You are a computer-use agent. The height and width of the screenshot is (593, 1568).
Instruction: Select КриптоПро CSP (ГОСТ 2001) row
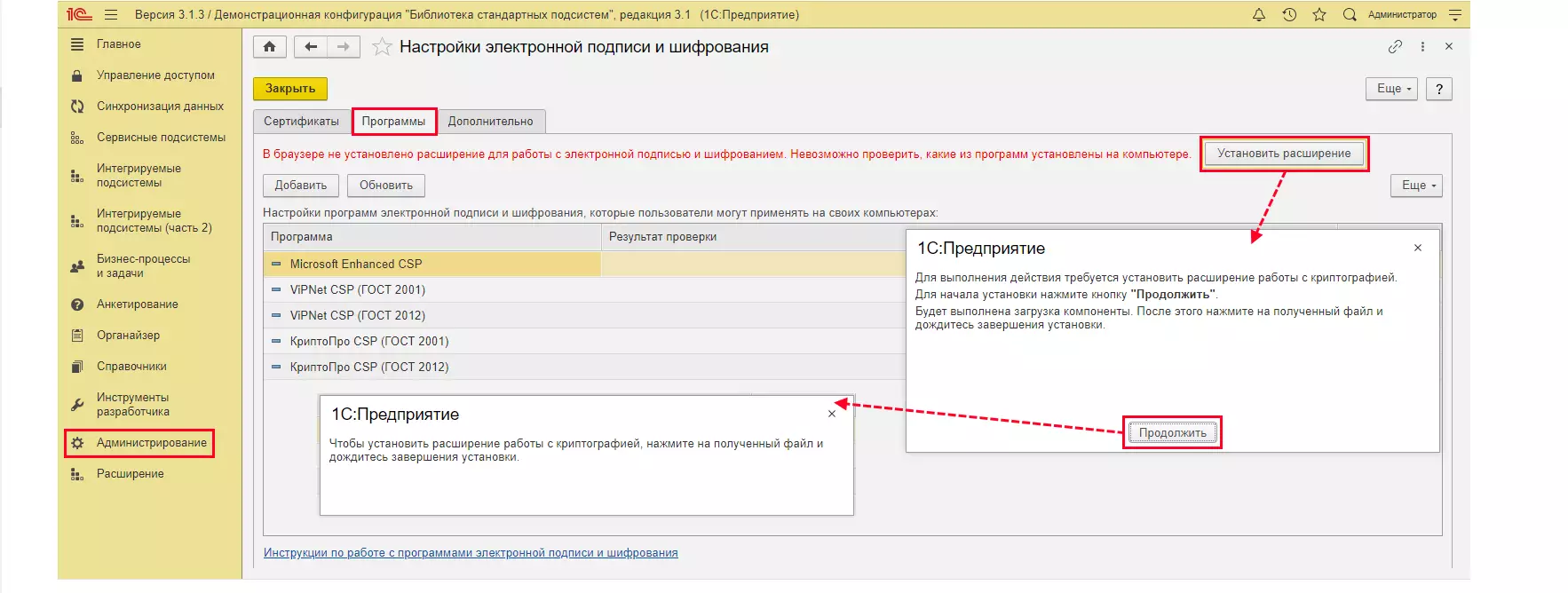pos(583,342)
